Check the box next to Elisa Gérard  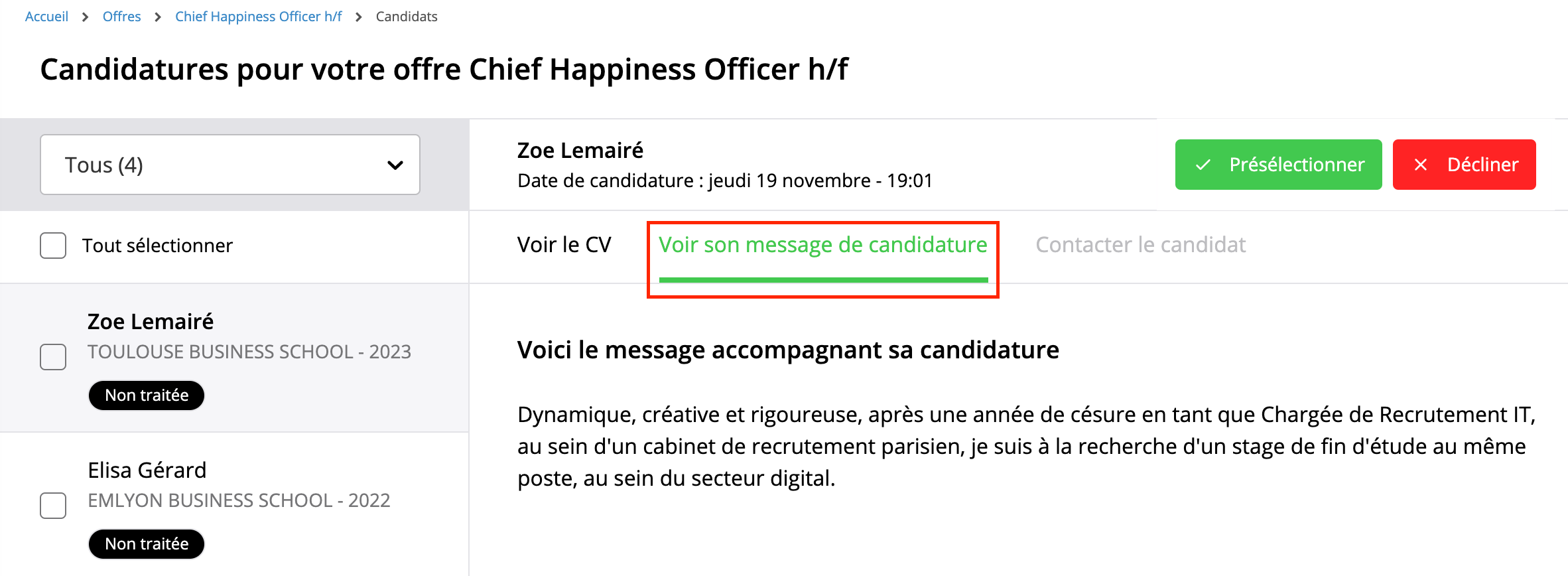52,506
